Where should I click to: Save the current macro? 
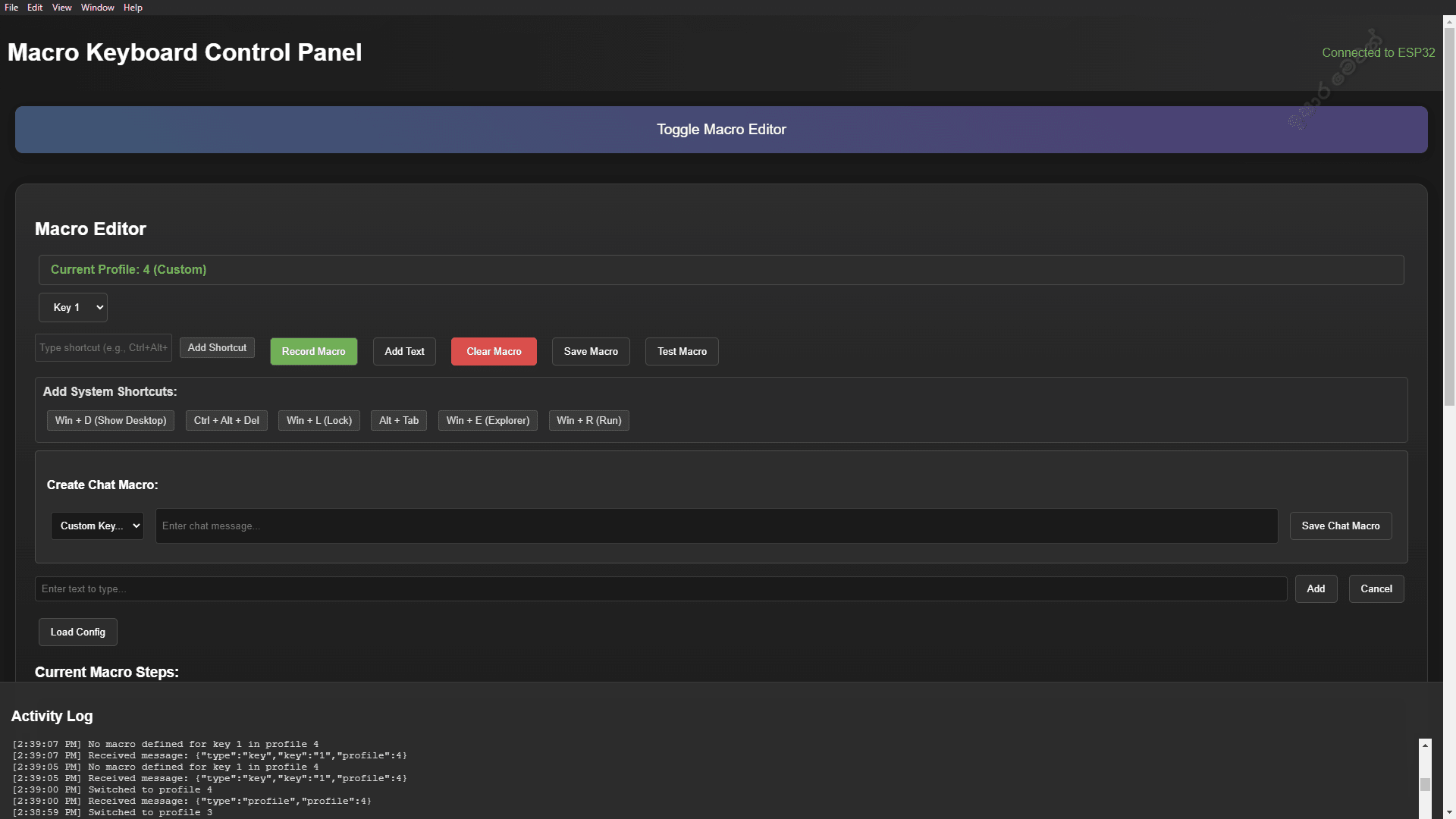click(590, 351)
